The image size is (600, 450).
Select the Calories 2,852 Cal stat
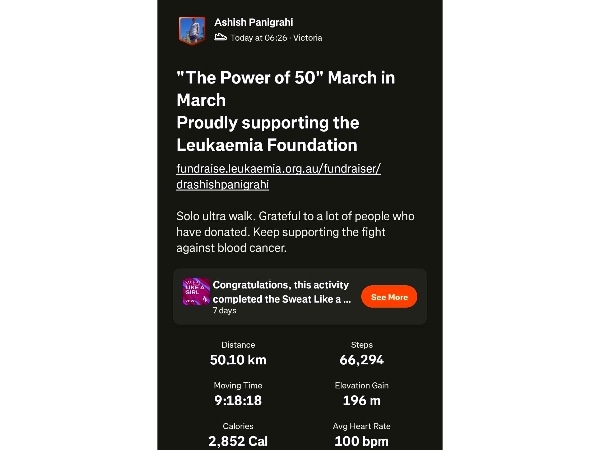(238, 434)
